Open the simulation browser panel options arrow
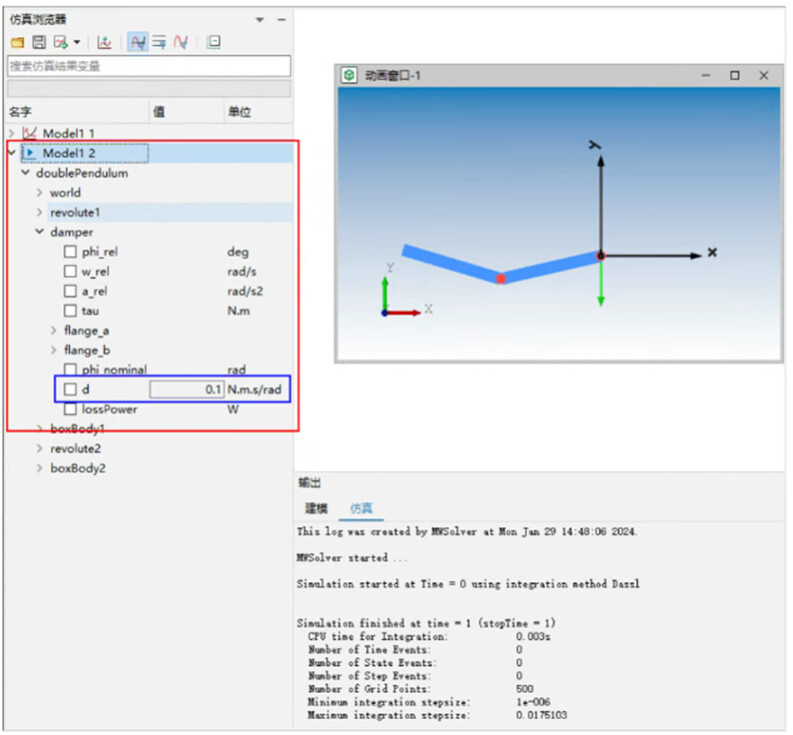793x735 pixels. pos(260,20)
